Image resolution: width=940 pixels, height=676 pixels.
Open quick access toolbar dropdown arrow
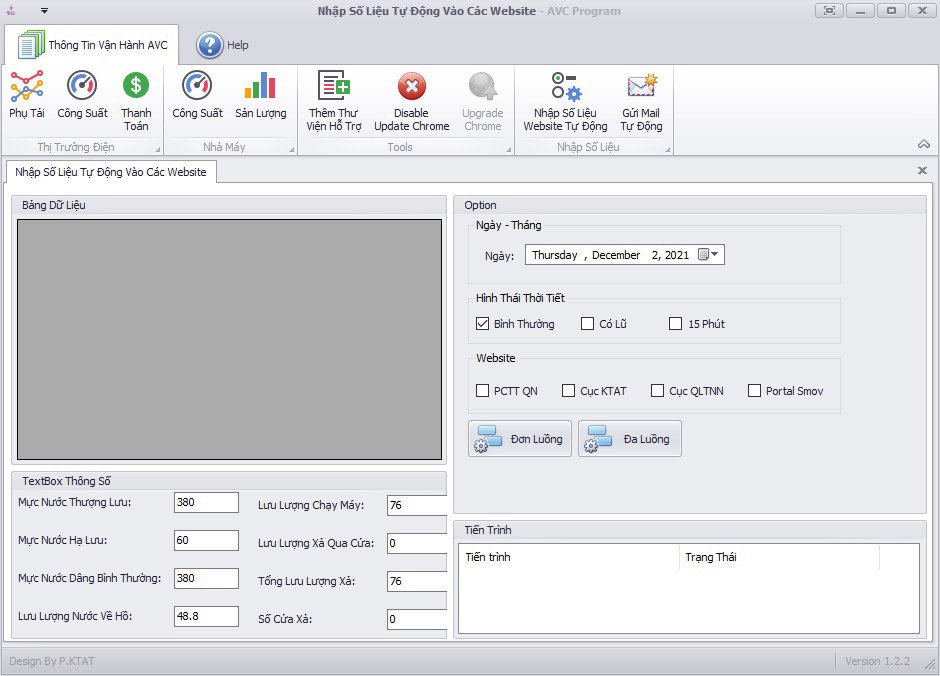[x=44, y=11]
